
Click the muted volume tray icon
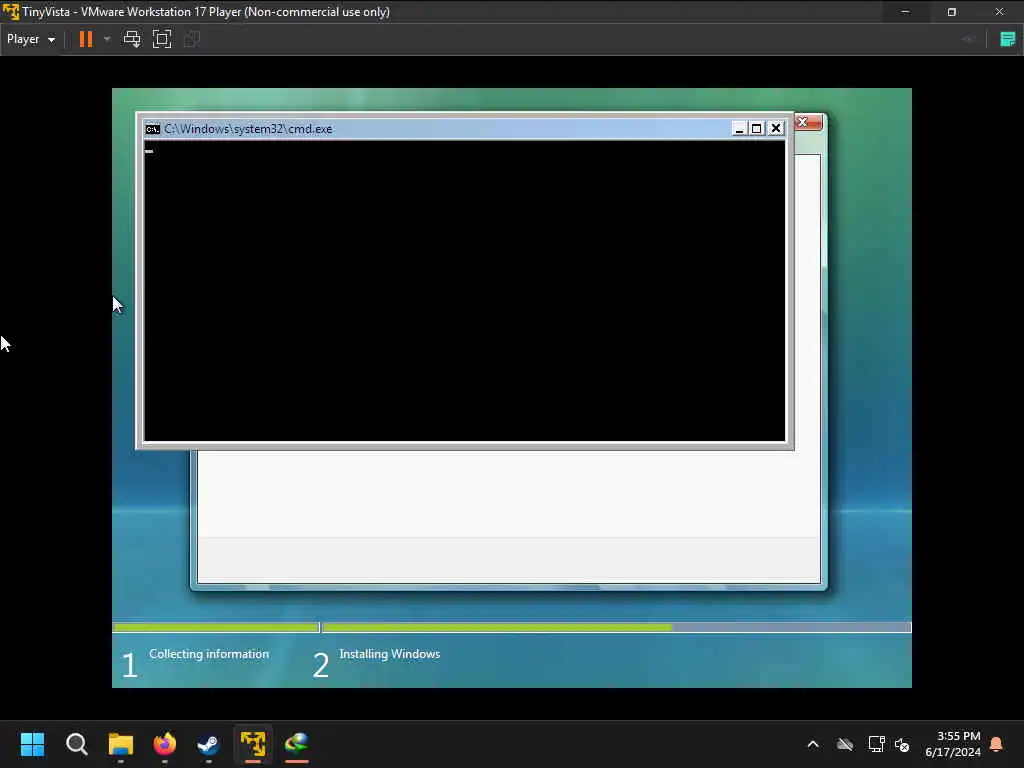tap(903, 744)
